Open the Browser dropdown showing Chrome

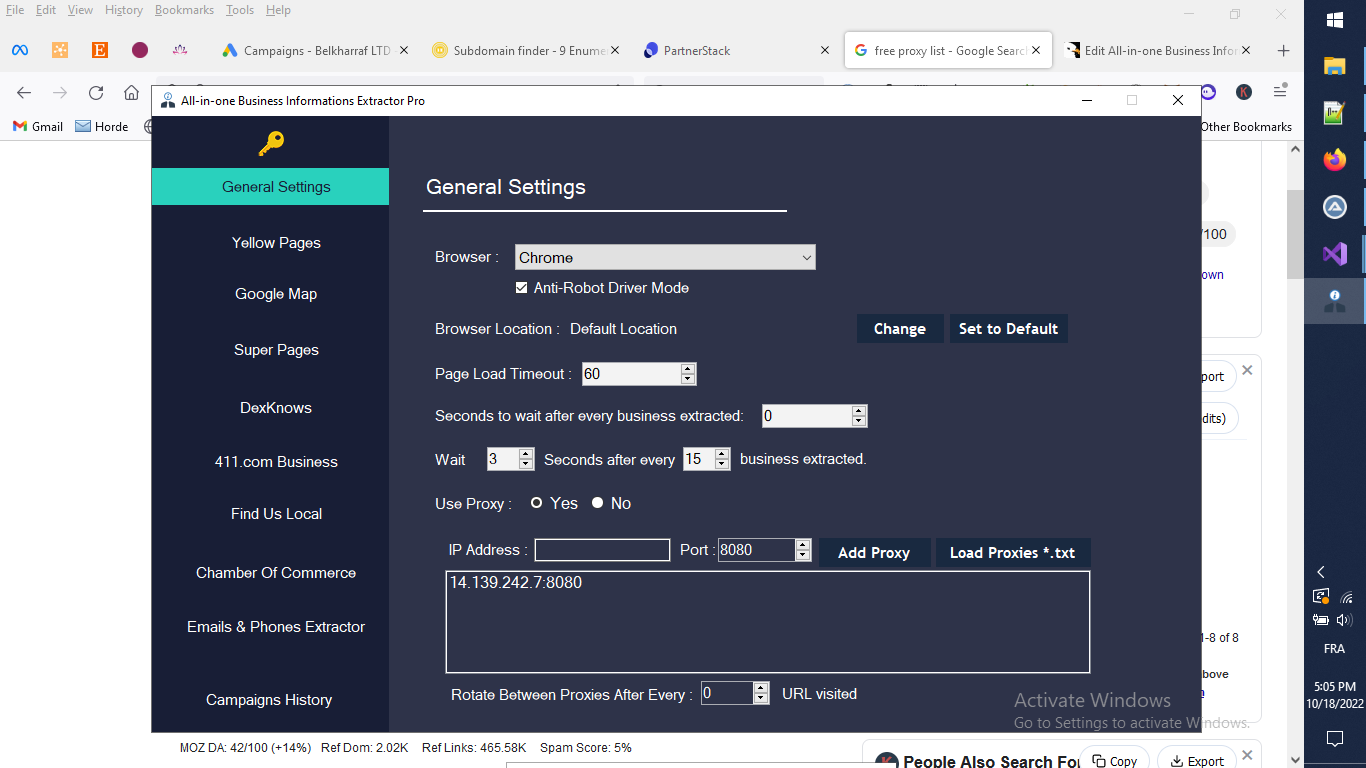coord(665,257)
